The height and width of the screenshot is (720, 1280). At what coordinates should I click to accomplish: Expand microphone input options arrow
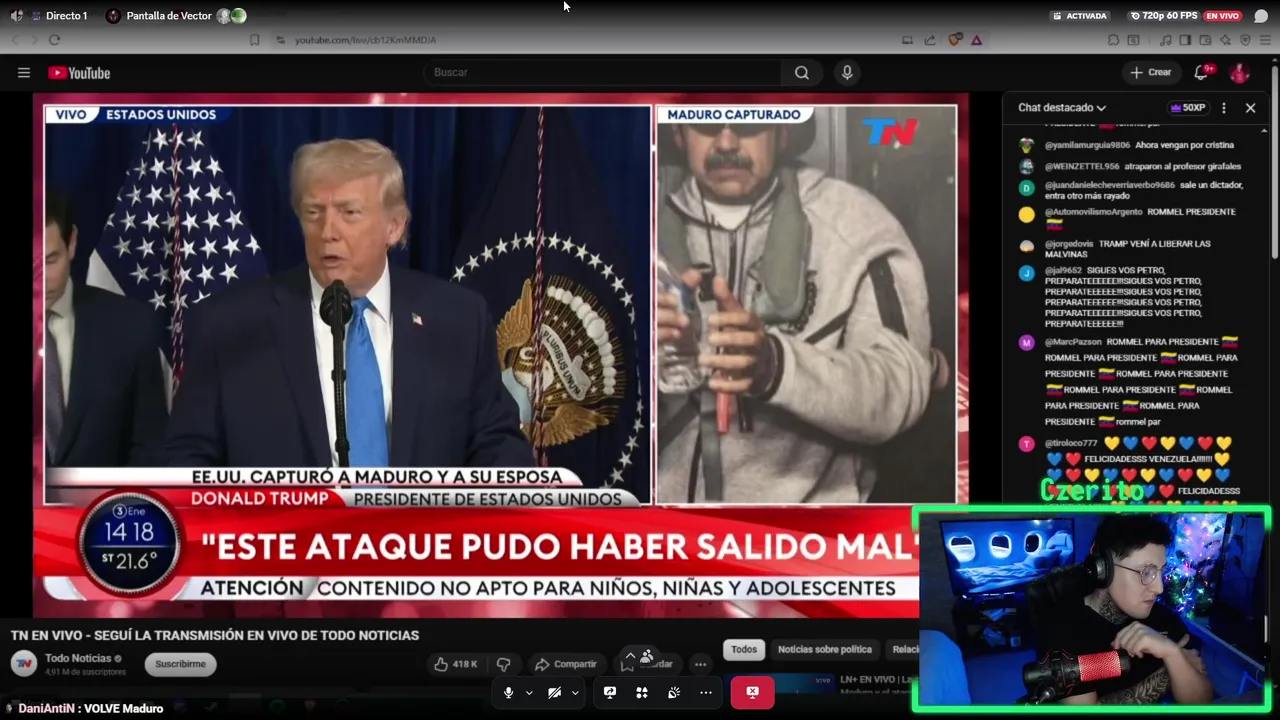tap(529, 692)
